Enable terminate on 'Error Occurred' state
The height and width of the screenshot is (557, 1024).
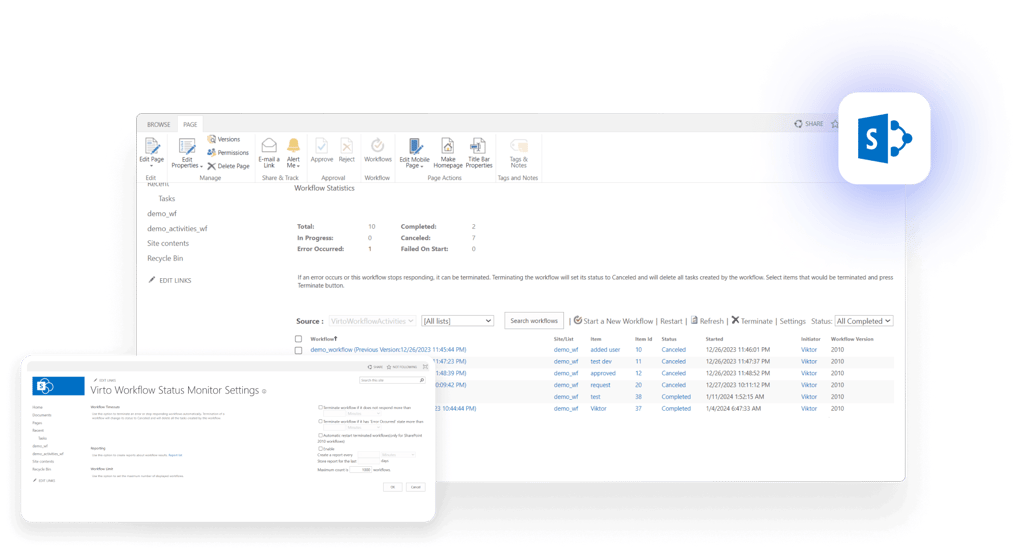(x=320, y=421)
